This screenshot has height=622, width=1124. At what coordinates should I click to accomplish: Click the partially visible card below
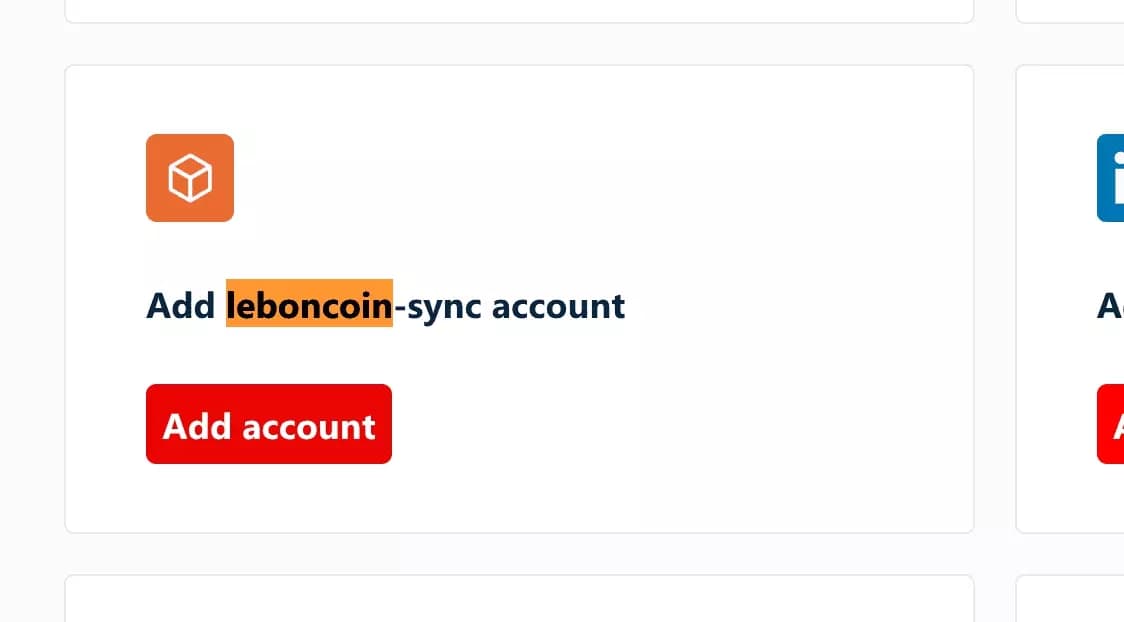(x=519, y=598)
